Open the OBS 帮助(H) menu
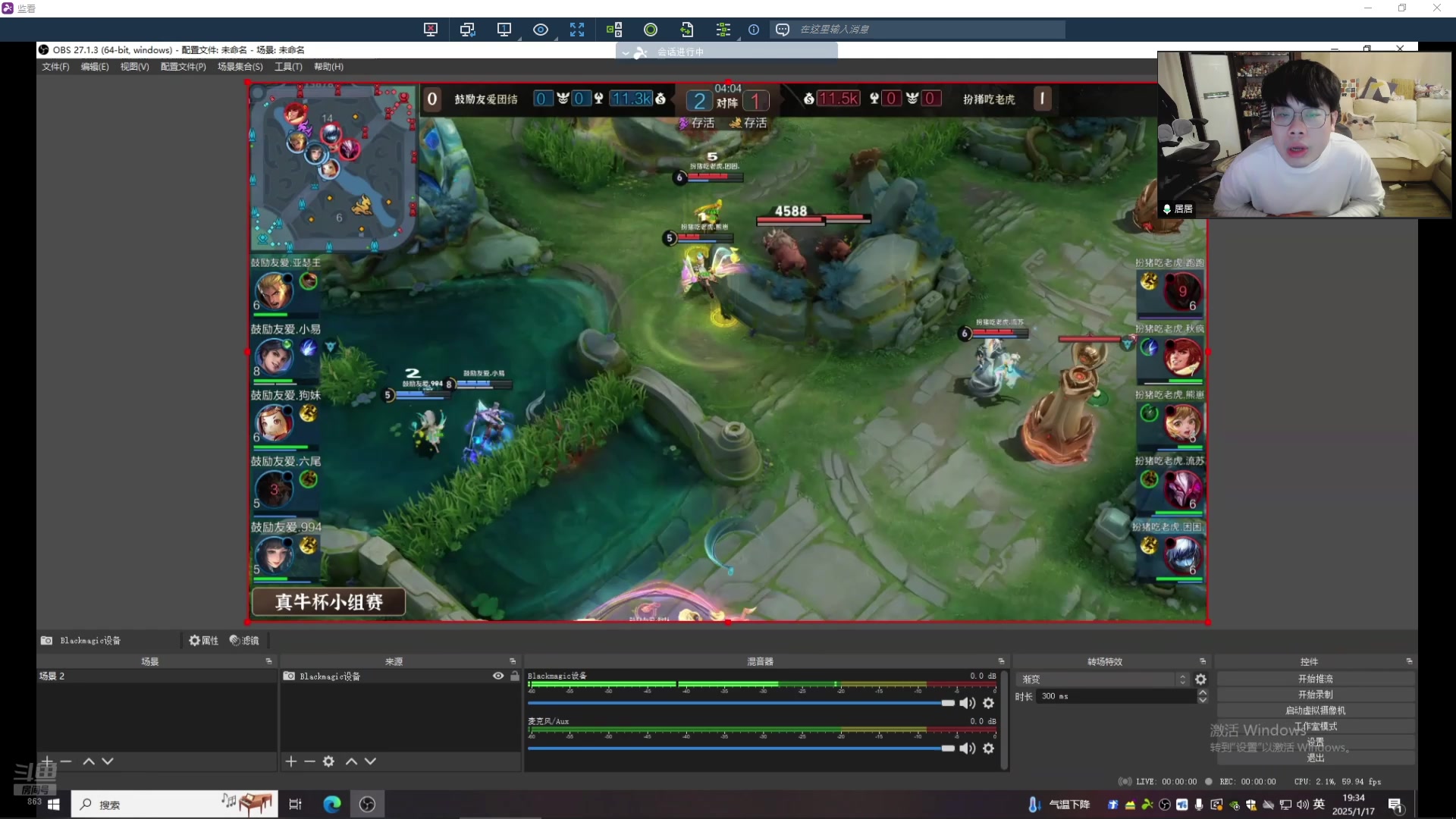1456x819 pixels. coord(328,67)
